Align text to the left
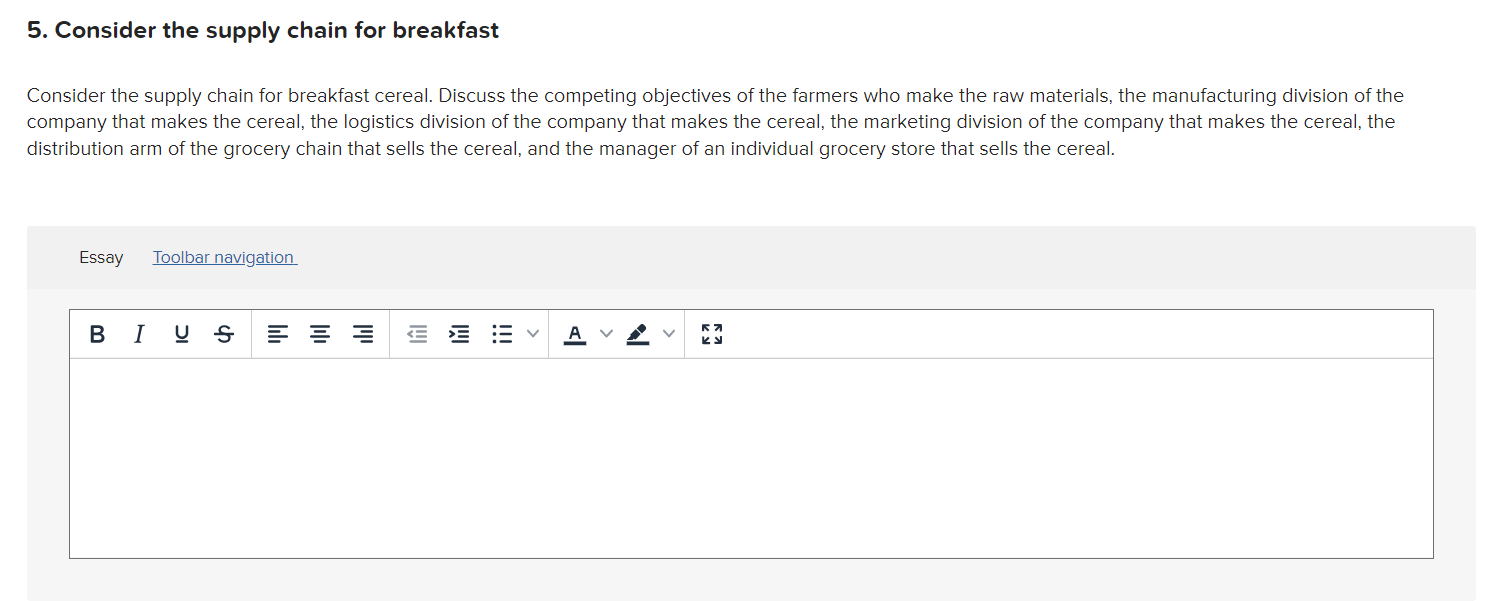Viewport: 1493px width, 601px height. 277,334
